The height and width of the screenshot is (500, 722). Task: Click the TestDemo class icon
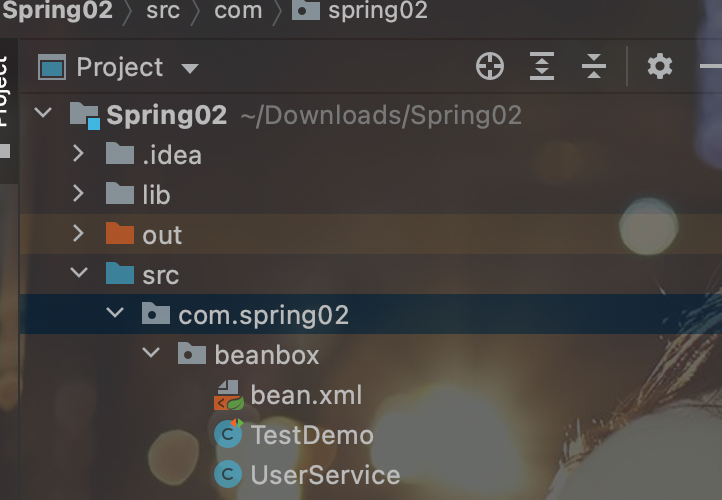coord(228,433)
